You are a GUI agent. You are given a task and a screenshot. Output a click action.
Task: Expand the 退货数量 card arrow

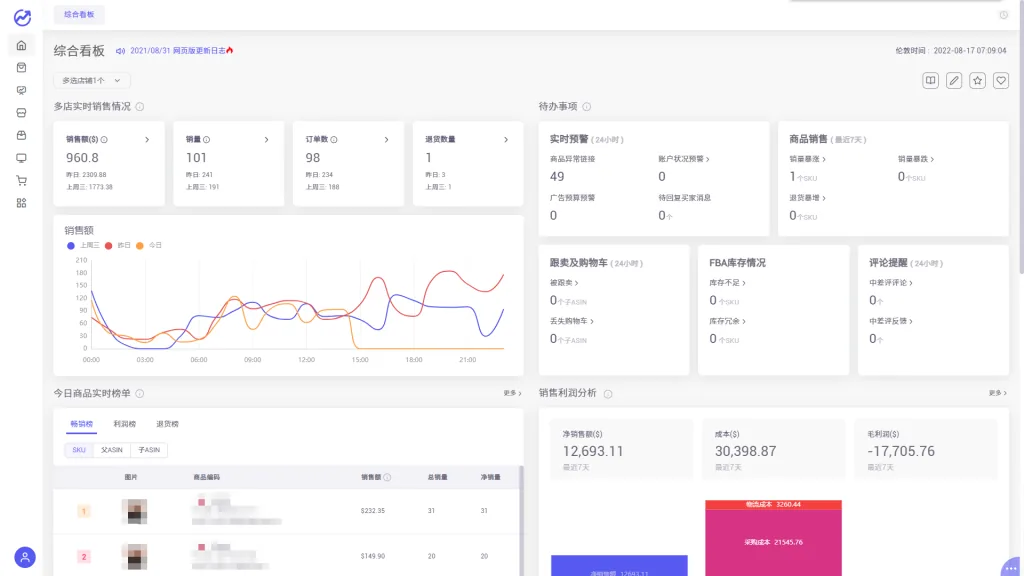tap(506, 139)
